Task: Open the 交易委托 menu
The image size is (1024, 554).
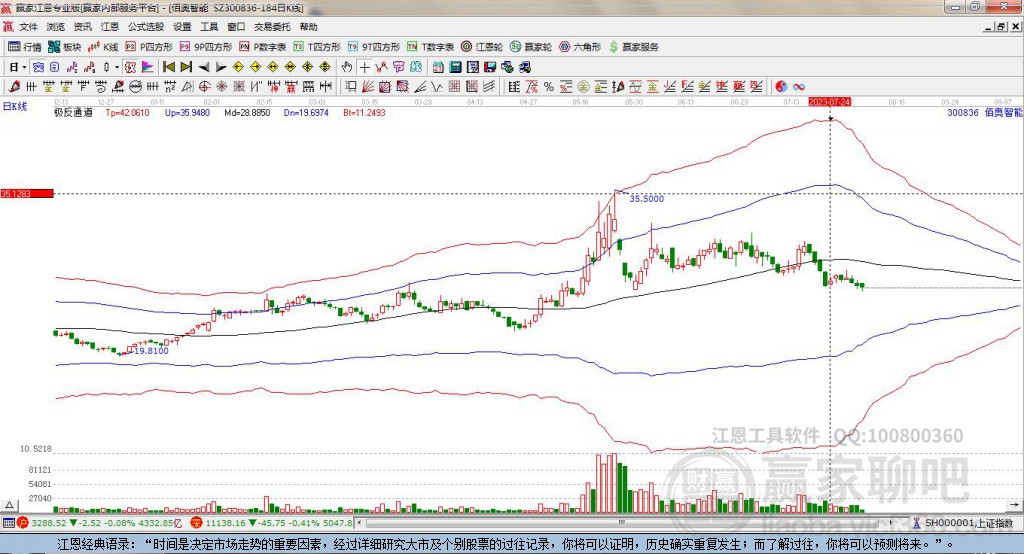Action: coord(272,27)
